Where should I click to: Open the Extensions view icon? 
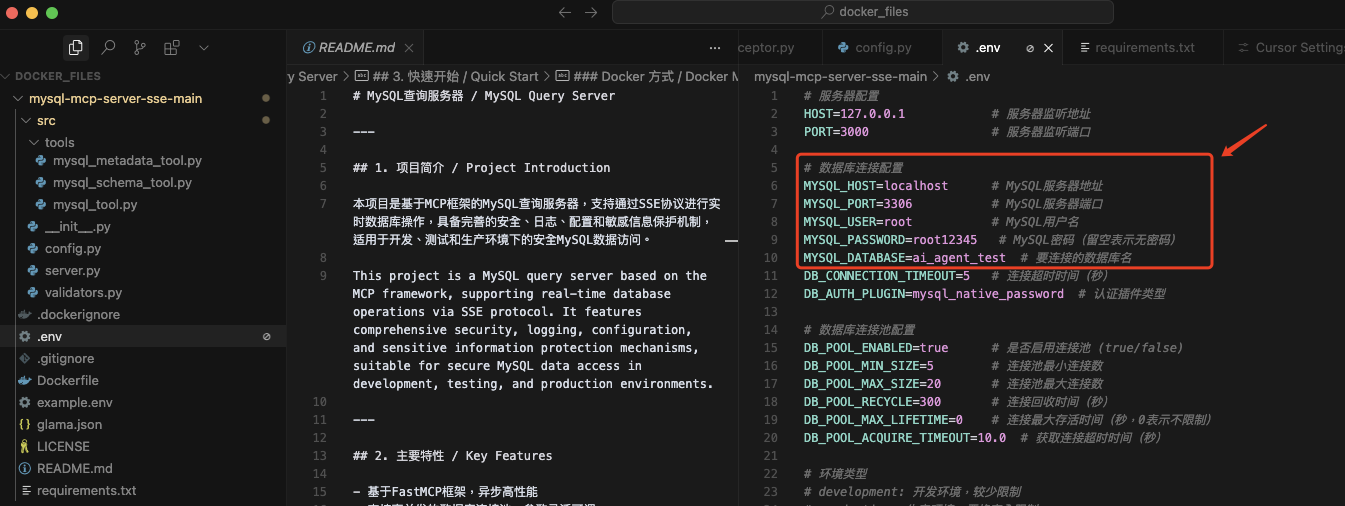pyautogui.click(x=172, y=47)
